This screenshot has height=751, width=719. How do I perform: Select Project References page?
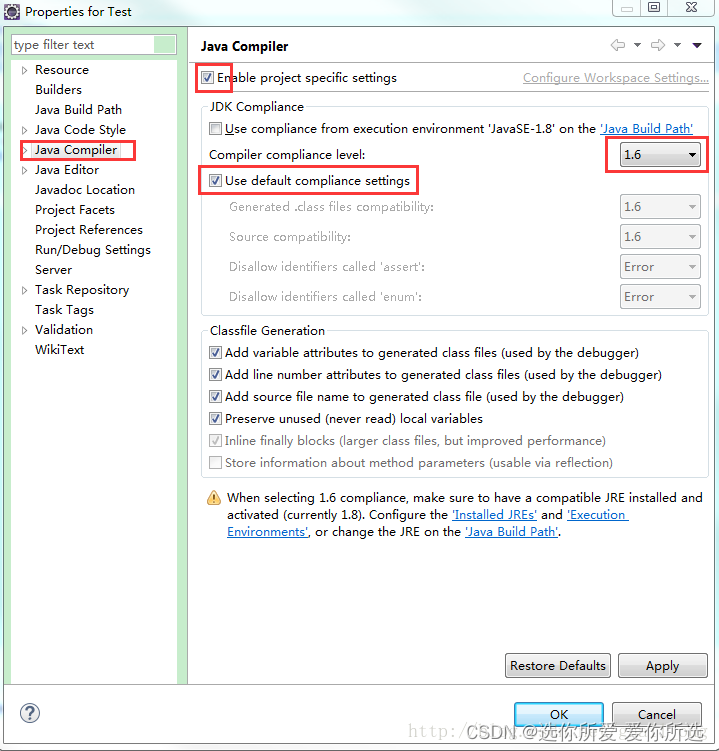[89, 230]
